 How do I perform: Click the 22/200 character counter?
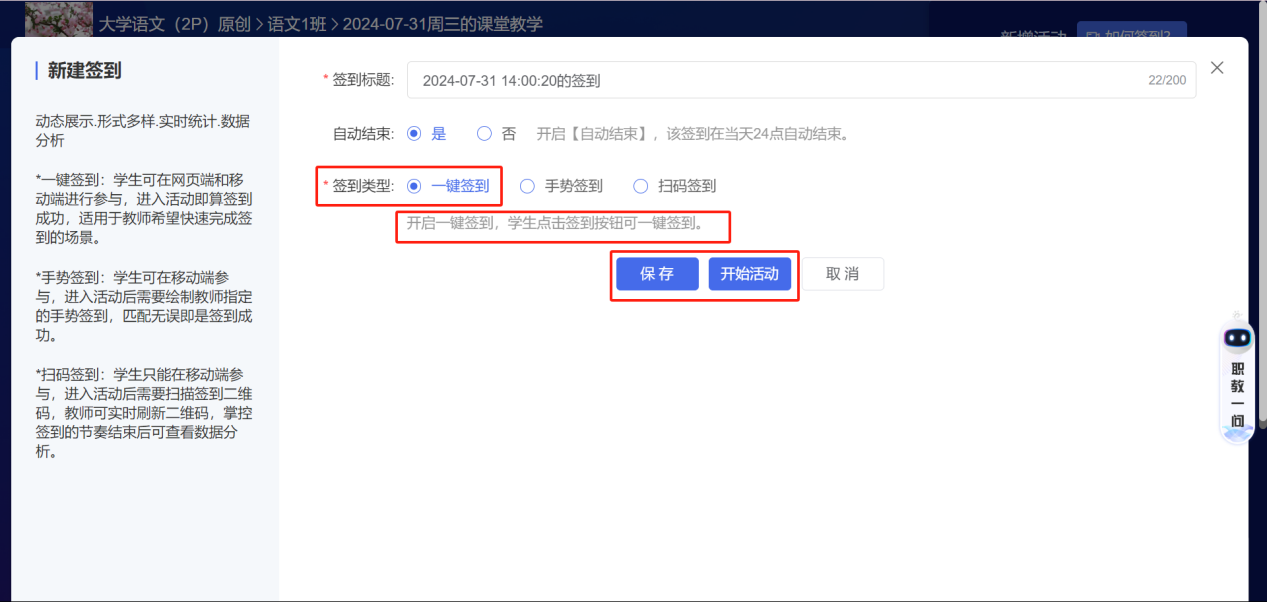[1167, 80]
